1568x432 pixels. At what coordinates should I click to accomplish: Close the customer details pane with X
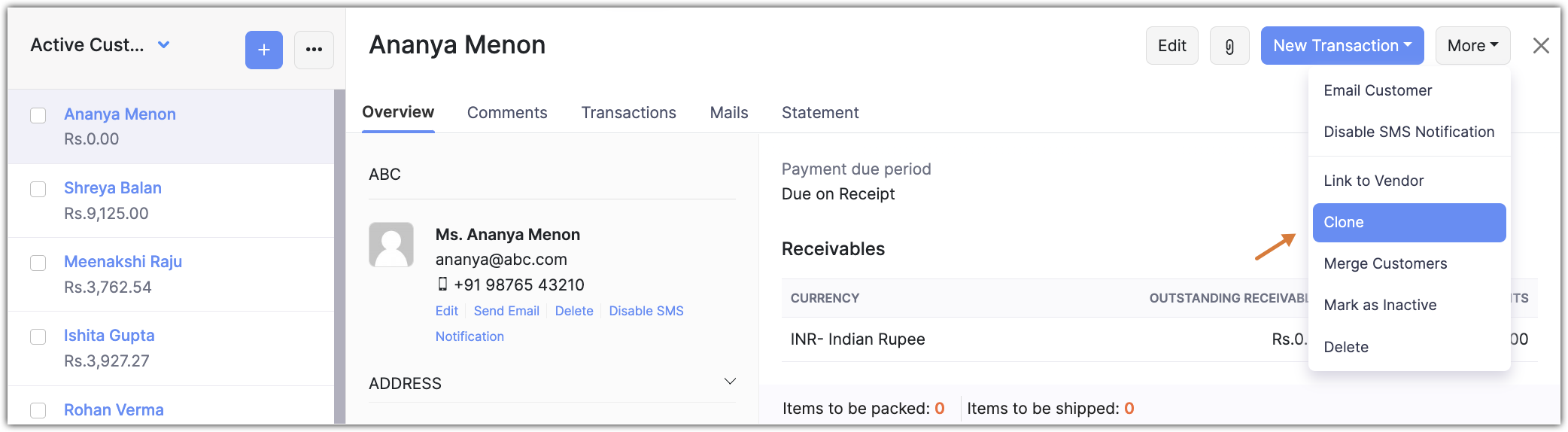[1540, 46]
